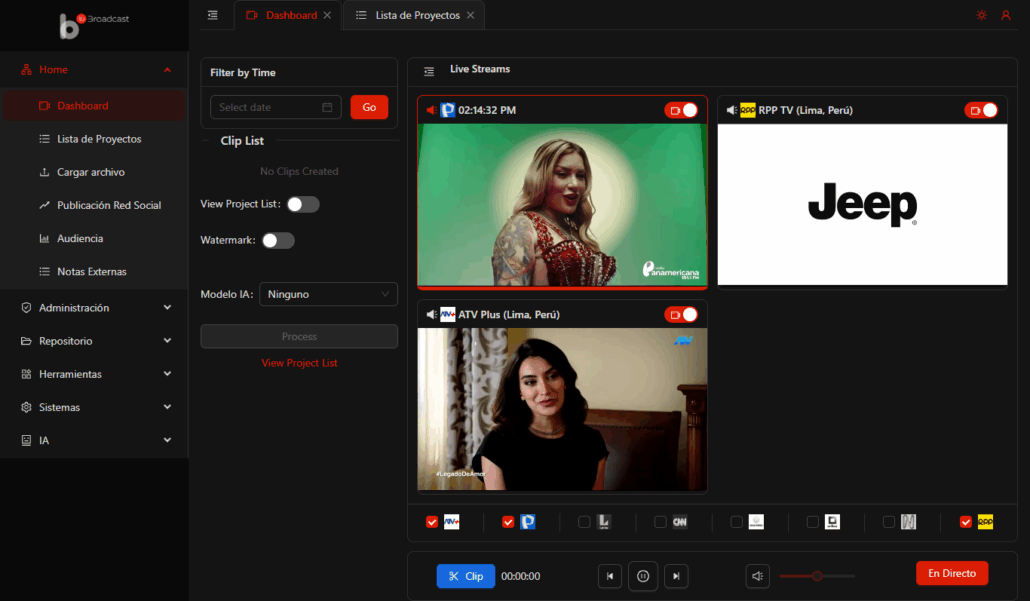The height and width of the screenshot is (601, 1030).
Task: Click the volume slider handle
Action: tap(817, 576)
